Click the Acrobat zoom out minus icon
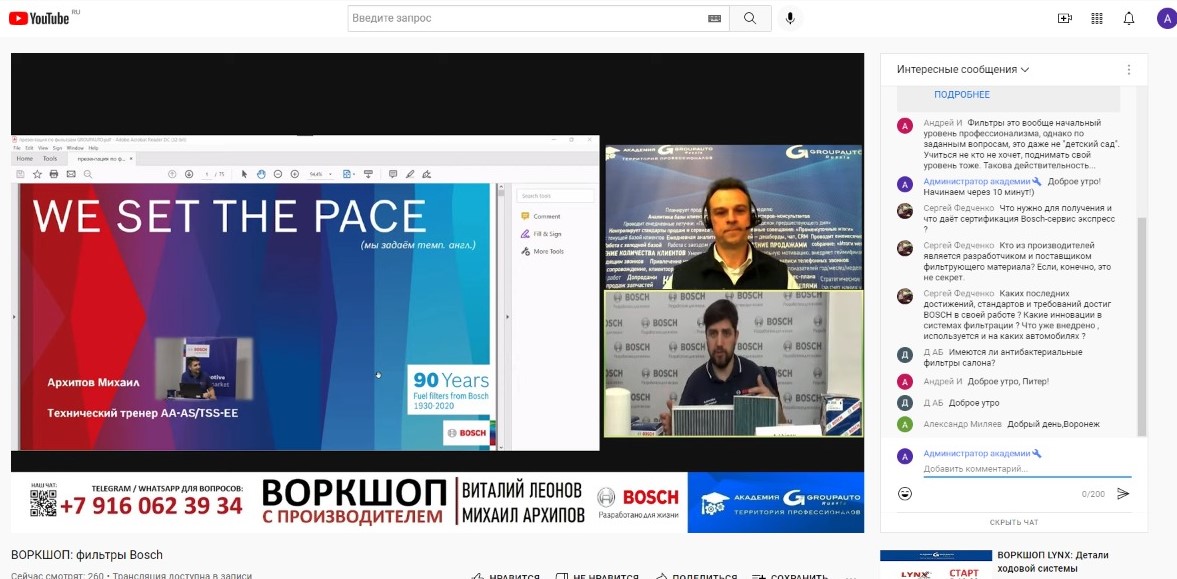The image size is (1177, 579). pyautogui.click(x=278, y=174)
